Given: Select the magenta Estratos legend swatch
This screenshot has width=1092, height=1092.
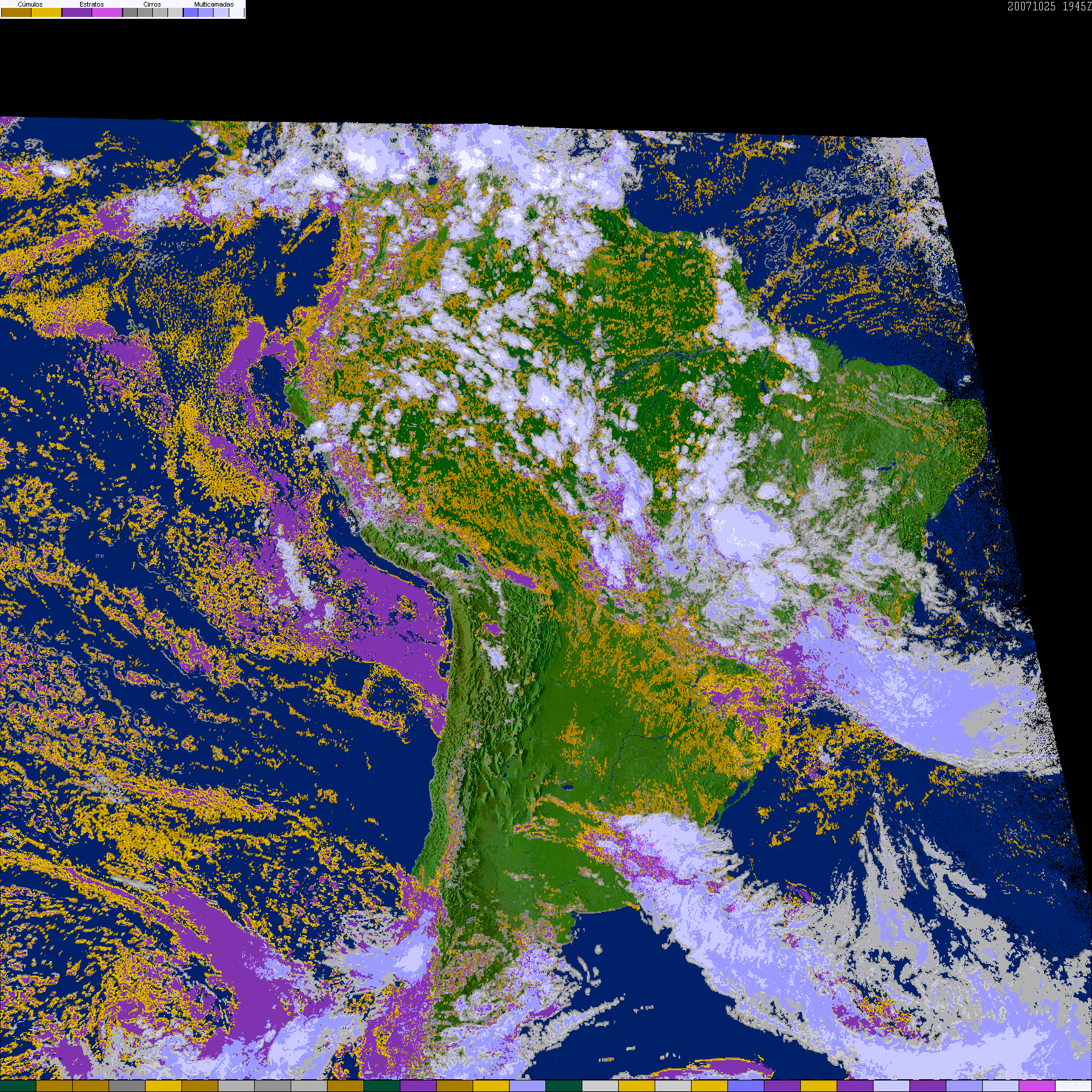Looking at the screenshot, I should click(107, 12).
